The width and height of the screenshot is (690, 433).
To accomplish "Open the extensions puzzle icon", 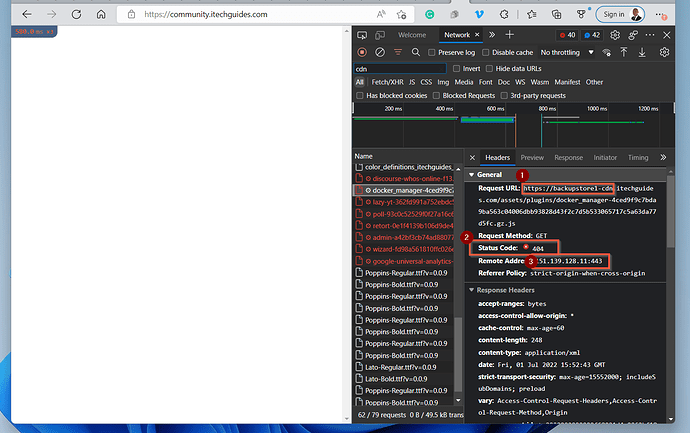I will [504, 15].
